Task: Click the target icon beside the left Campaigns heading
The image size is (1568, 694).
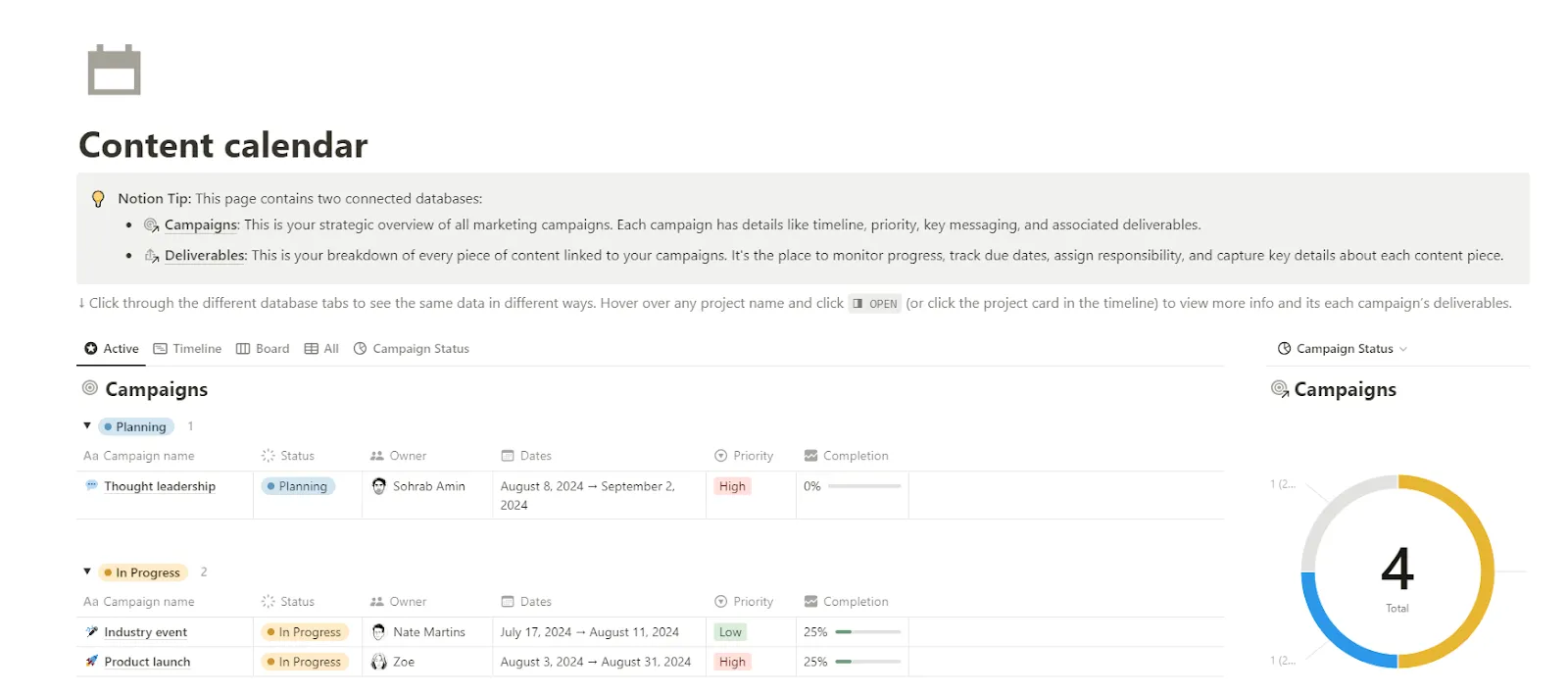Action: pyautogui.click(x=90, y=388)
